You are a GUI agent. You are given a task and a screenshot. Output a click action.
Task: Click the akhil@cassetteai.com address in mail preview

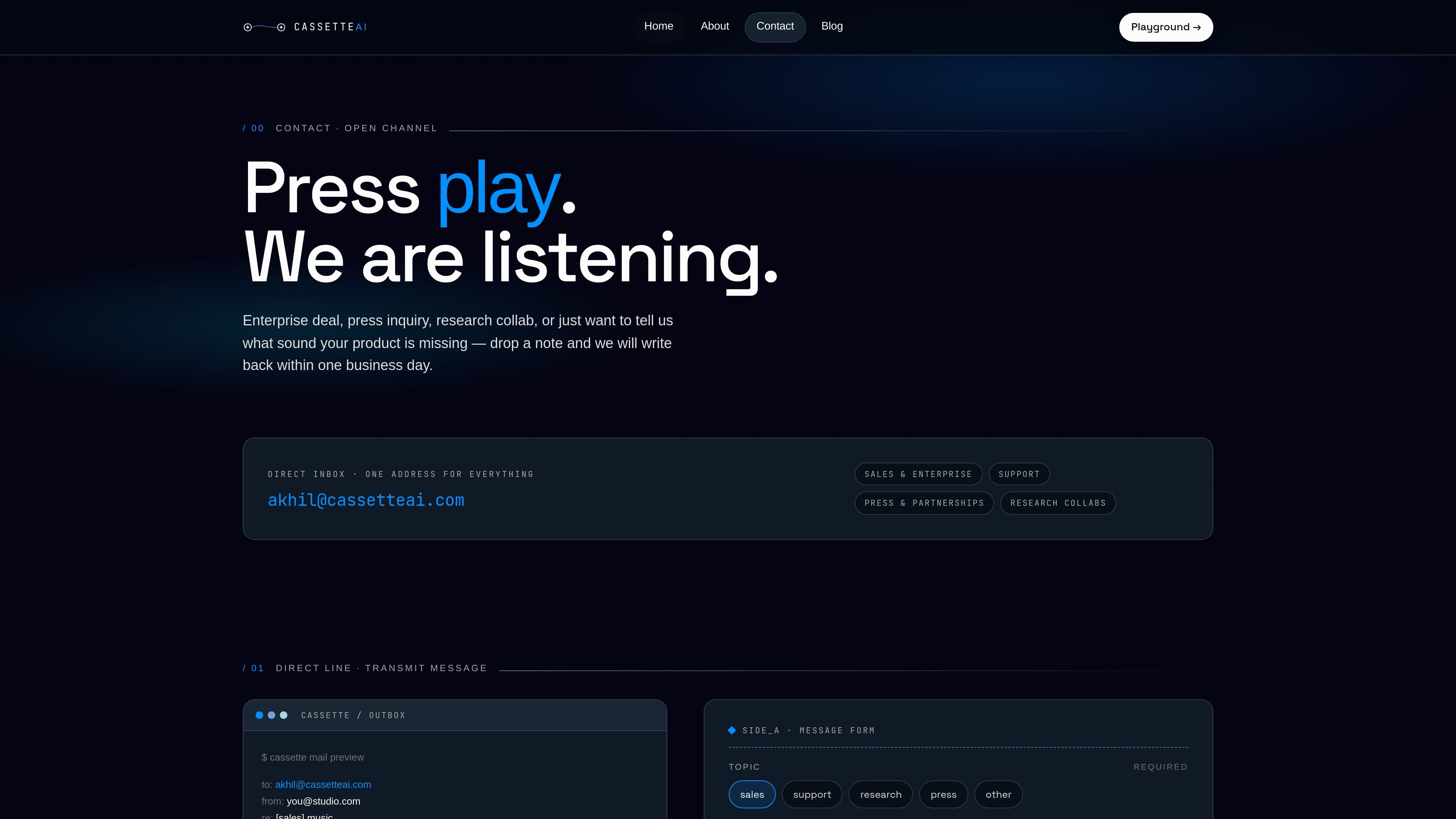323,784
